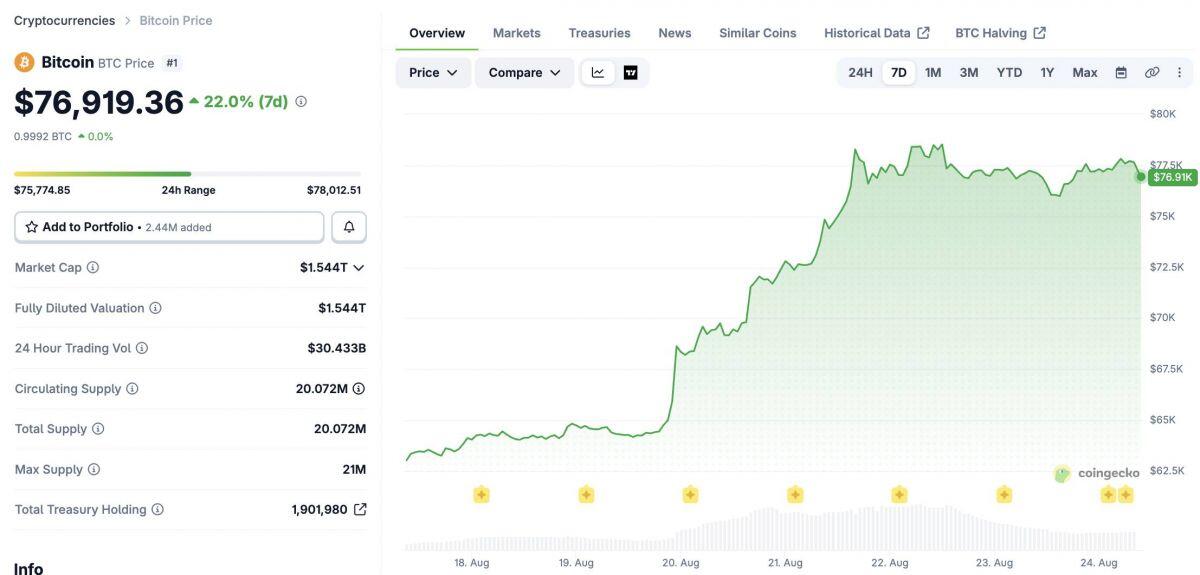The height and width of the screenshot is (575, 1200).
Task: Click Cryptocurrencies breadcrumb link
Action: 64,20
